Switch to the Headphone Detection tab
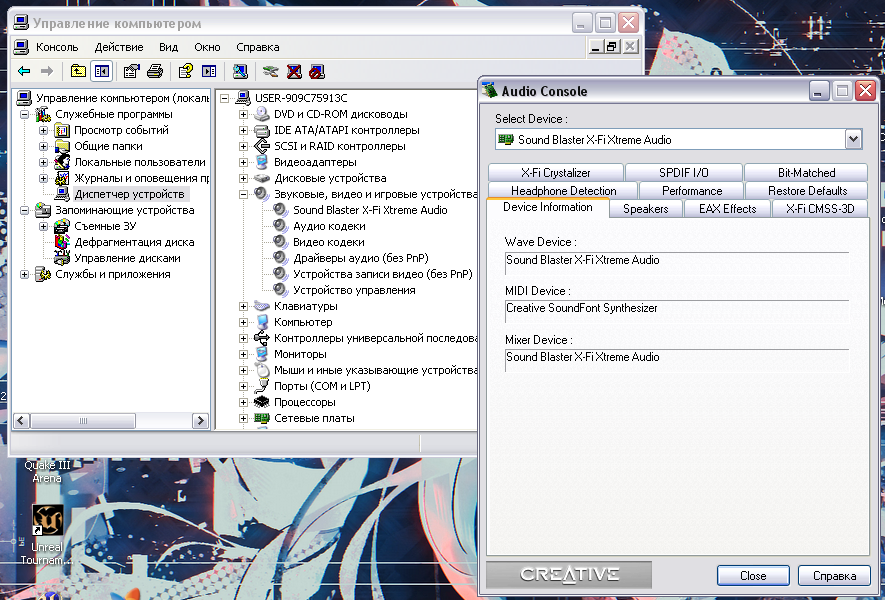The width and height of the screenshot is (885, 600). tap(563, 191)
